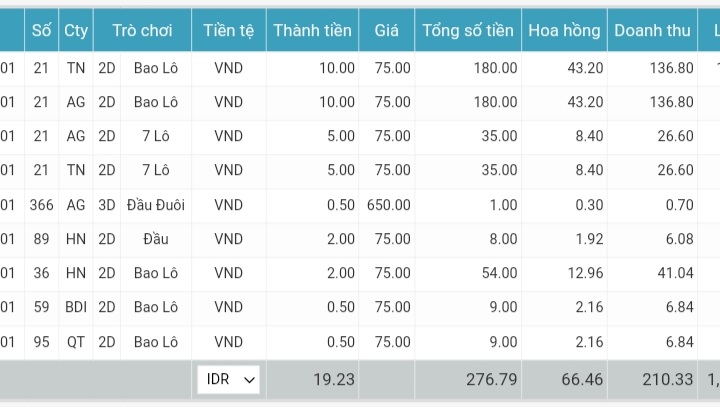Select the Đầu Đuôi game cell
Viewport: 720px width, 407px height.
tap(156, 205)
